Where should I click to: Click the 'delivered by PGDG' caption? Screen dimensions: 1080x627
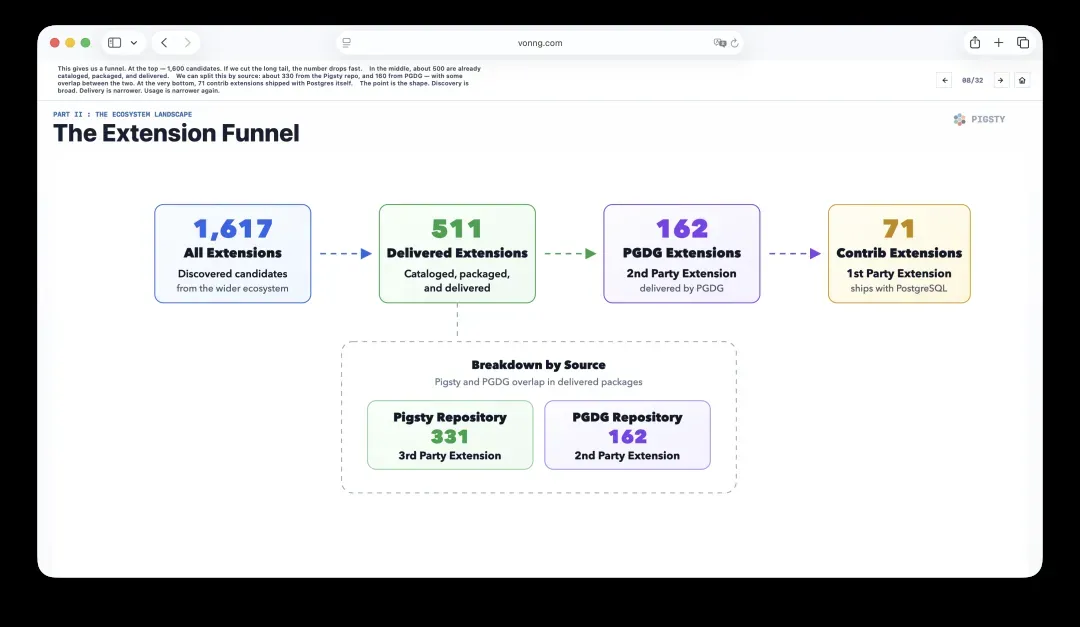point(681,289)
